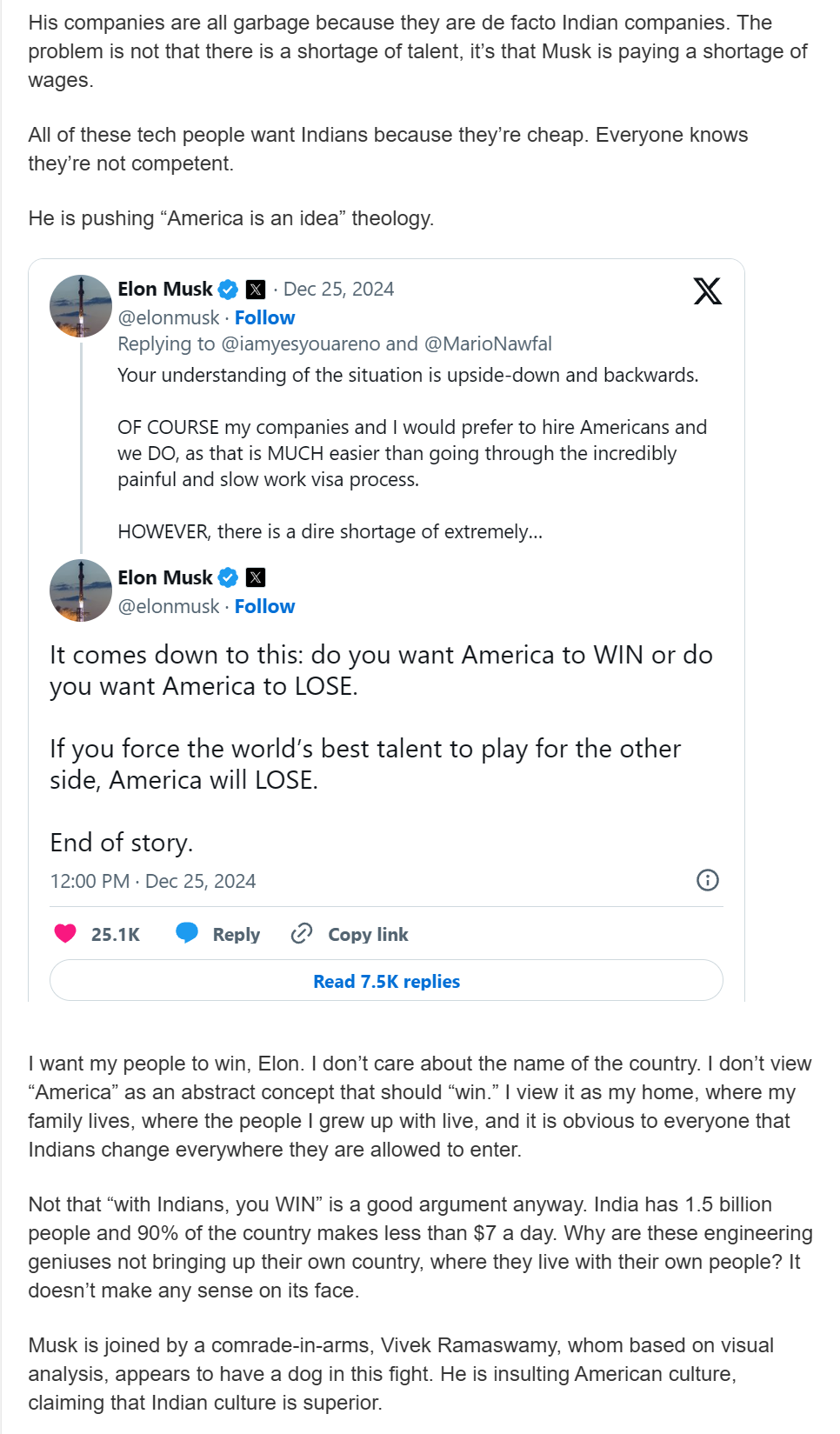Click X affiliation badge on main tweet
The image size is (840, 1434).
pyautogui.click(x=256, y=577)
